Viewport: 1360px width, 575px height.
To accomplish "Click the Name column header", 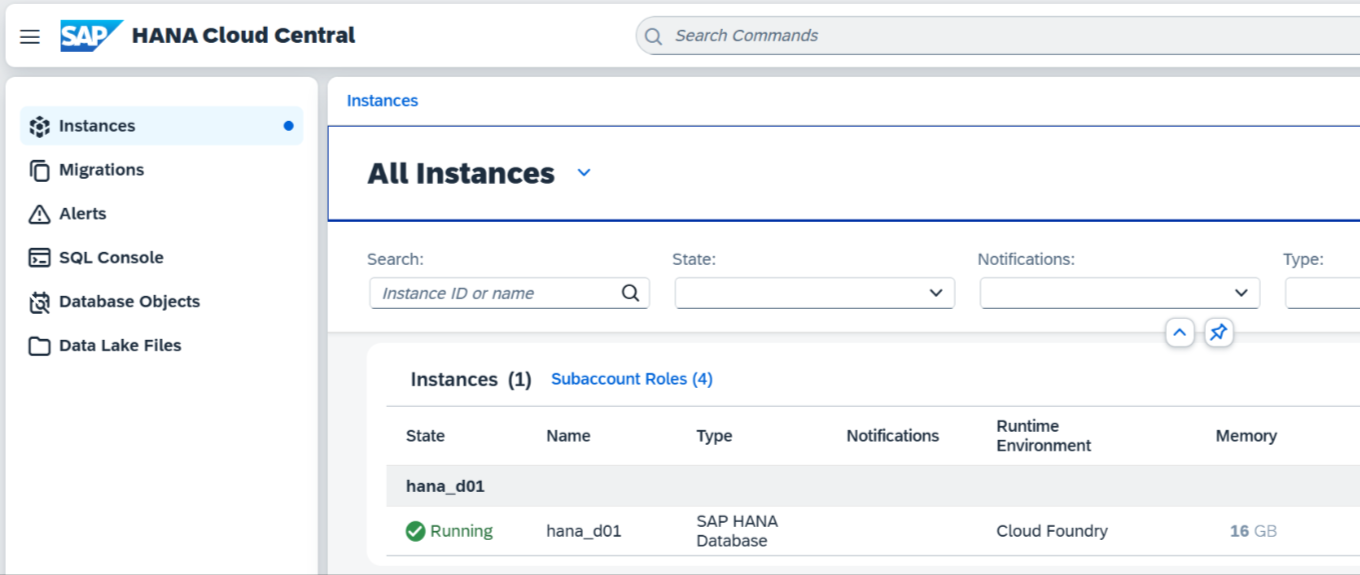I will pyautogui.click(x=568, y=436).
